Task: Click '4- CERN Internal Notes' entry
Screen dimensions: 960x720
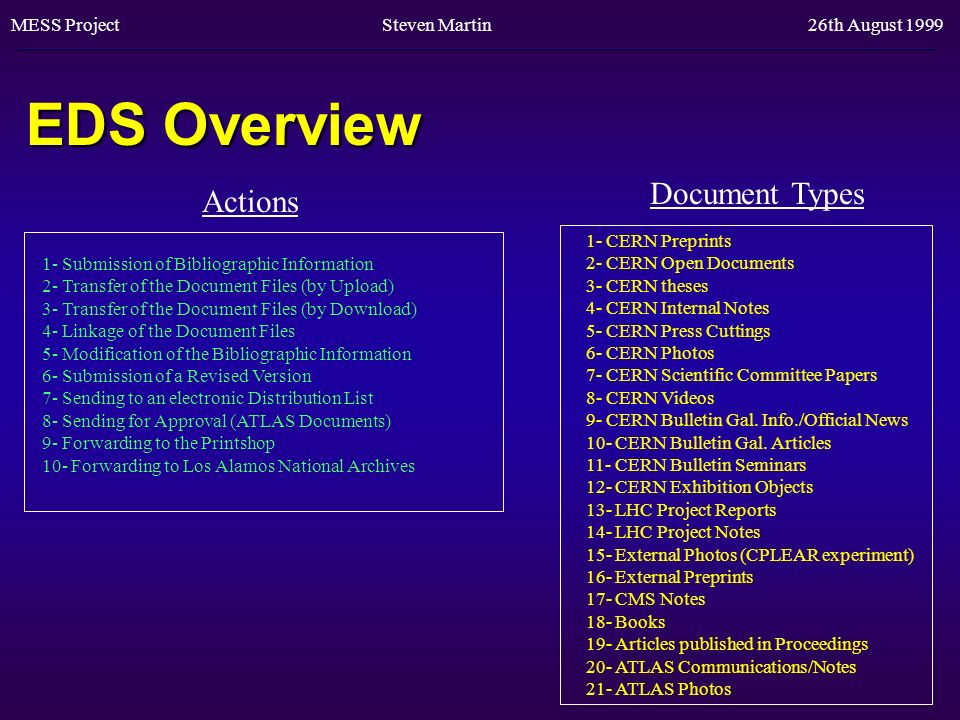Action: 677,308
